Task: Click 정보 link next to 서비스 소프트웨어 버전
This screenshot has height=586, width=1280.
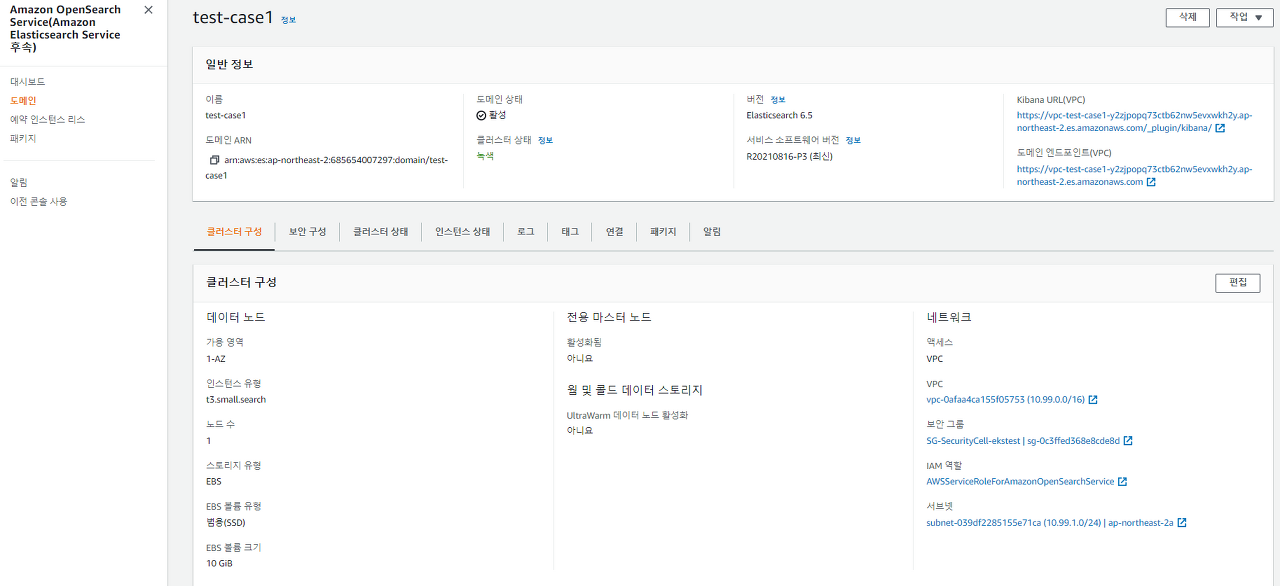Action: coord(853,140)
